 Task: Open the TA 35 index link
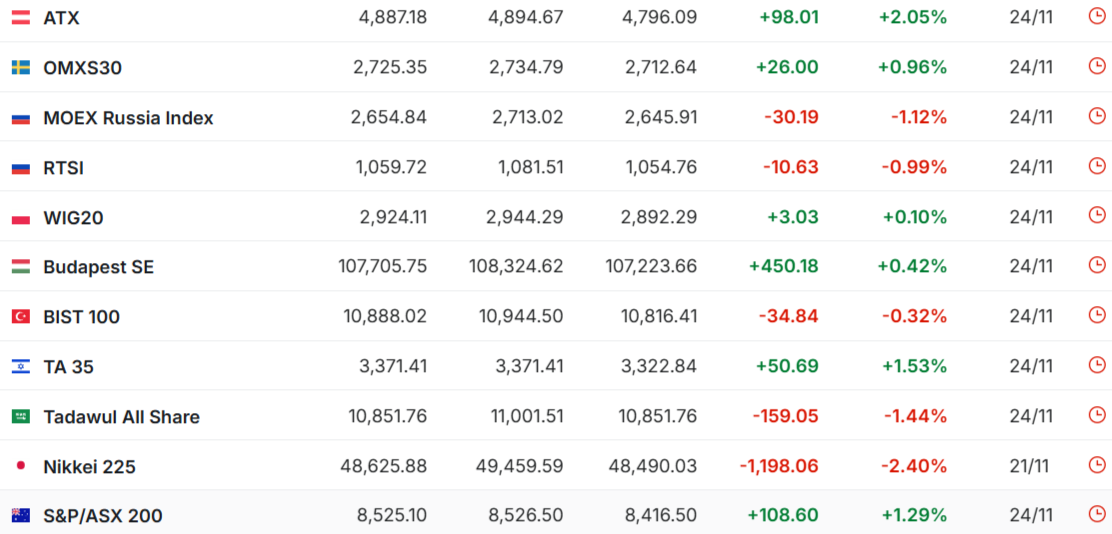[x=68, y=367]
